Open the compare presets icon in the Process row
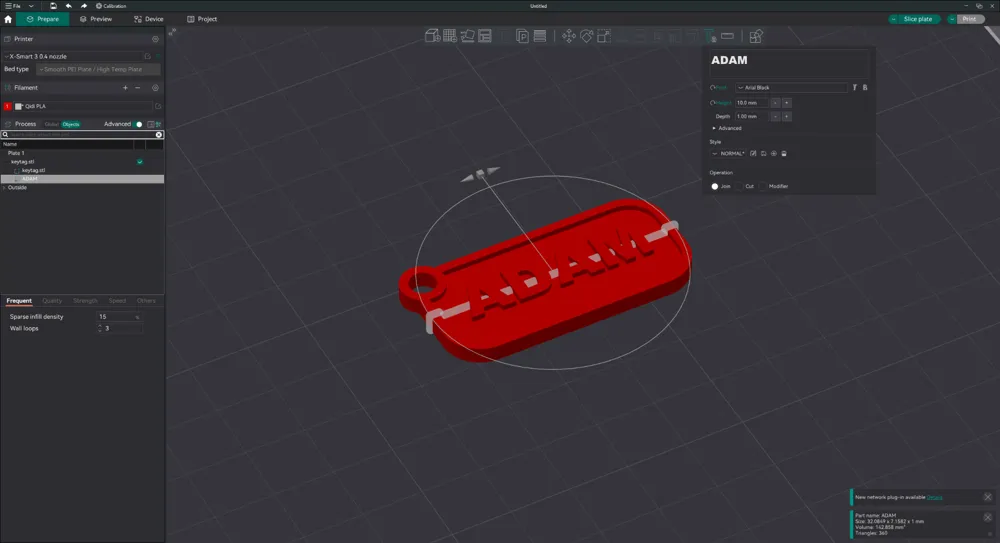This screenshot has height=543, width=1000. tap(151, 124)
